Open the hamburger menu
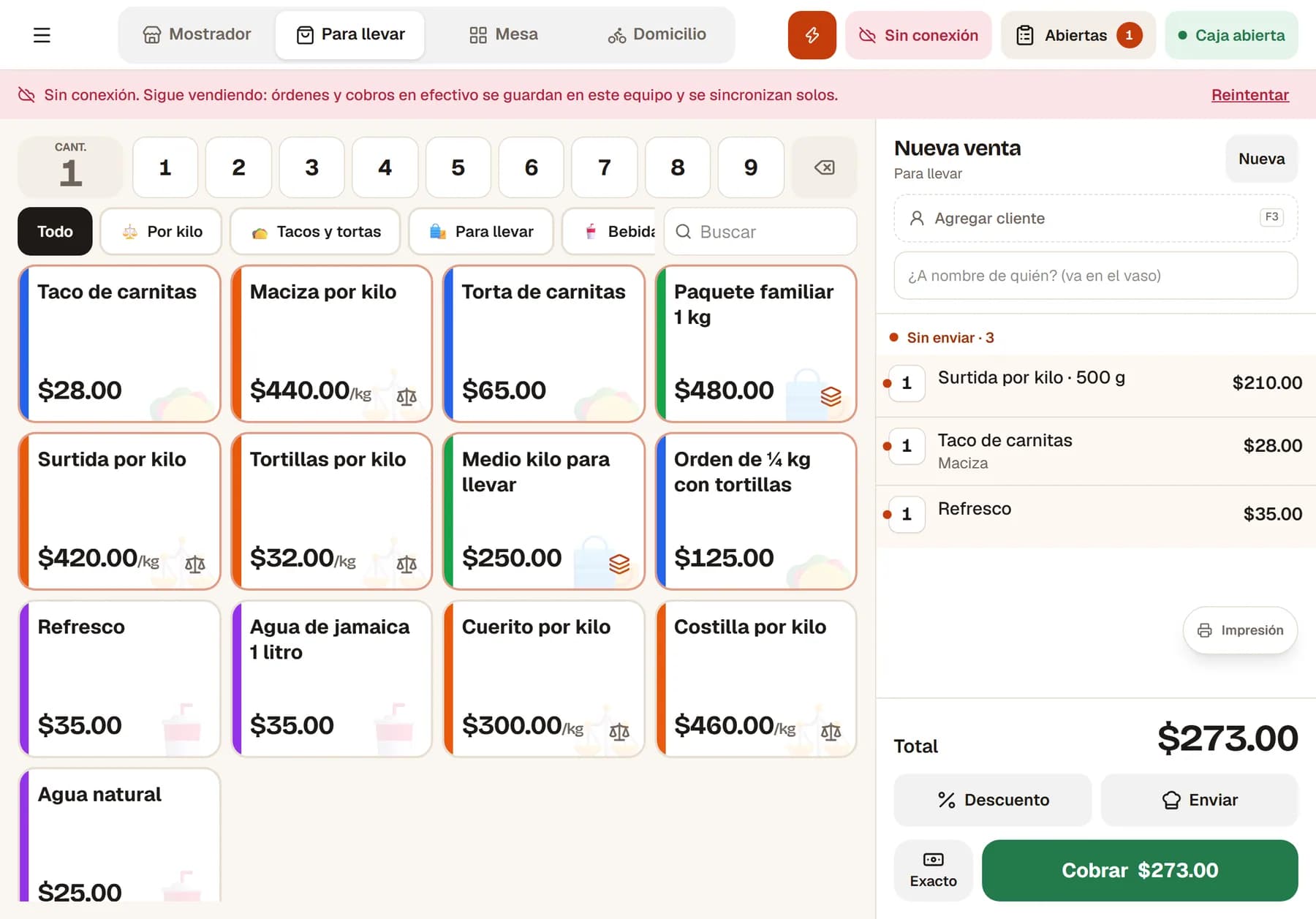The image size is (1316, 919). pyautogui.click(x=42, y=35)
